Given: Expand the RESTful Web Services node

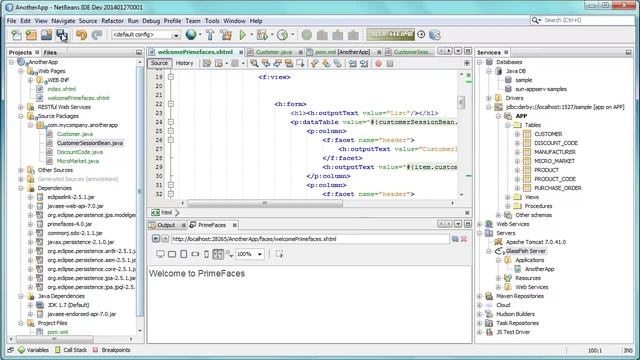Looking at the screenshot, I should click(21, 107).
